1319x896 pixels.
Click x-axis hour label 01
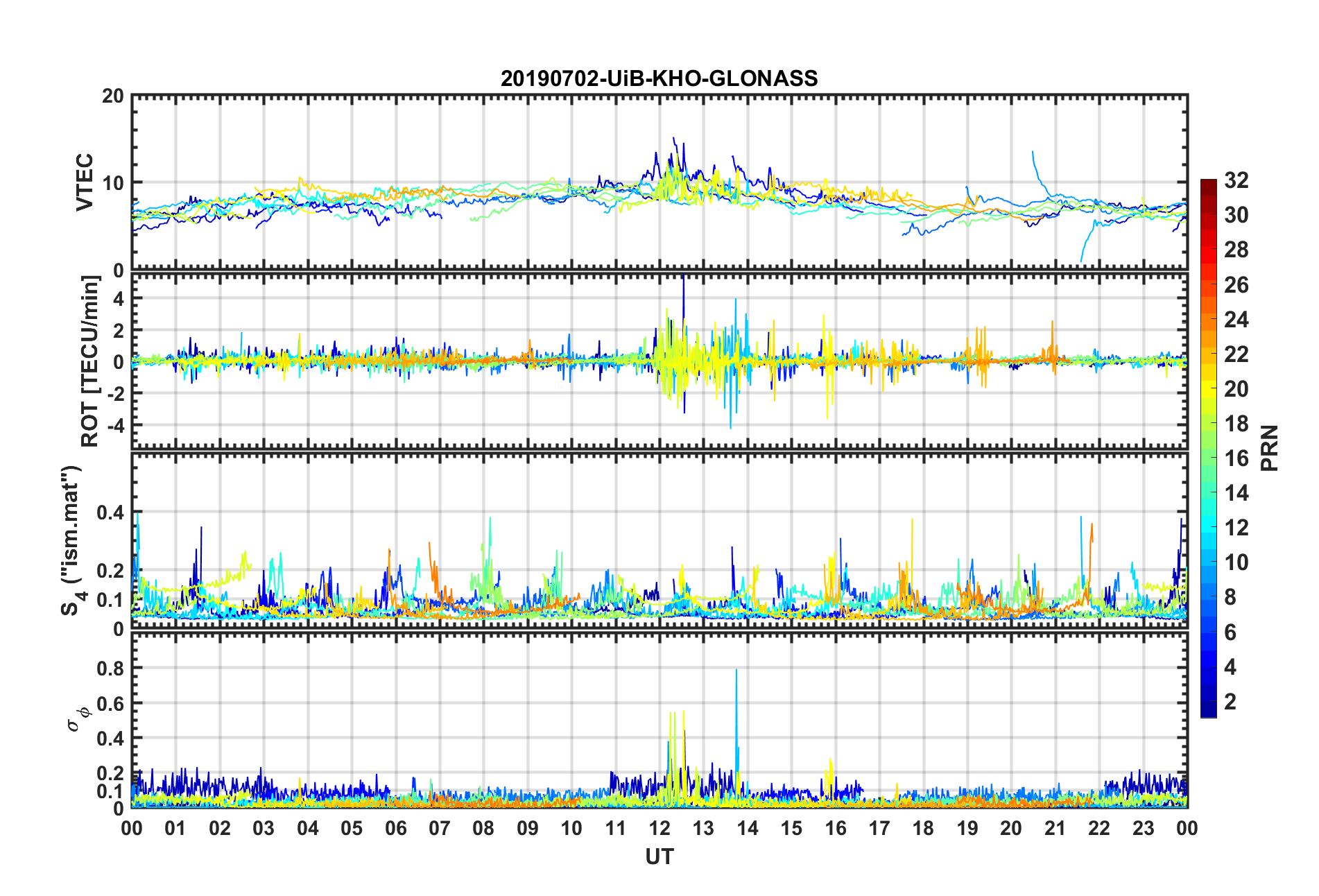pyautogui.click(x=175, y=828)
